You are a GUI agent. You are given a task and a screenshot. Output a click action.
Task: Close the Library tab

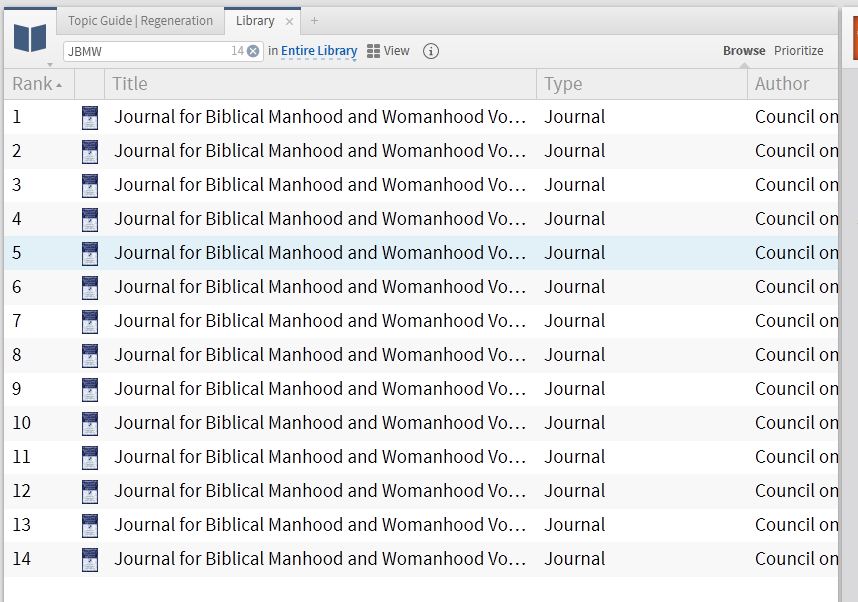289,21
